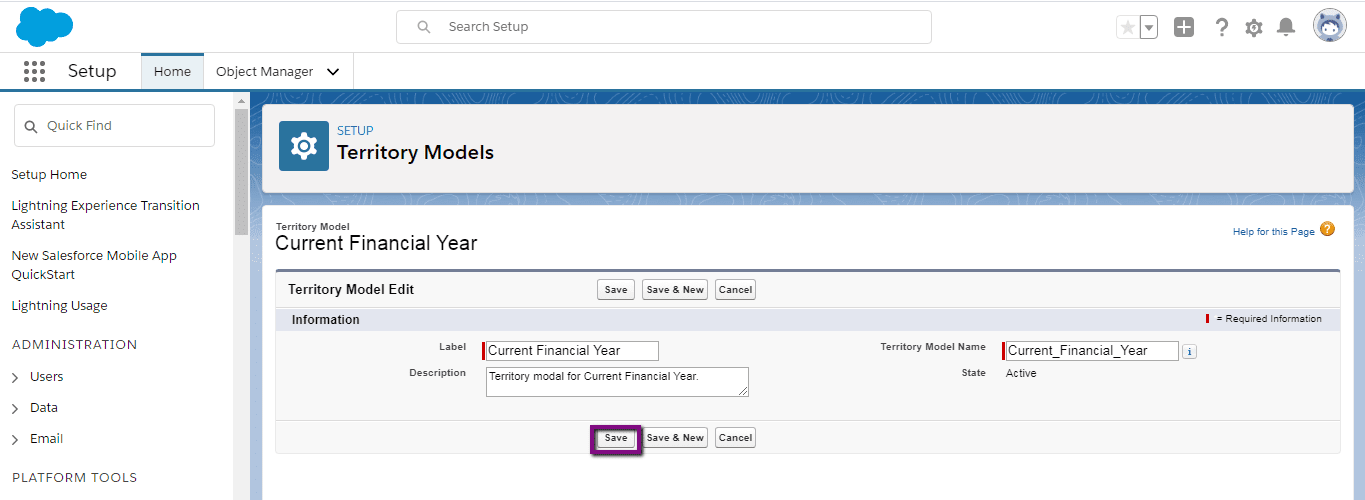Edit the Label field Current Financial Year

[572, 351]
